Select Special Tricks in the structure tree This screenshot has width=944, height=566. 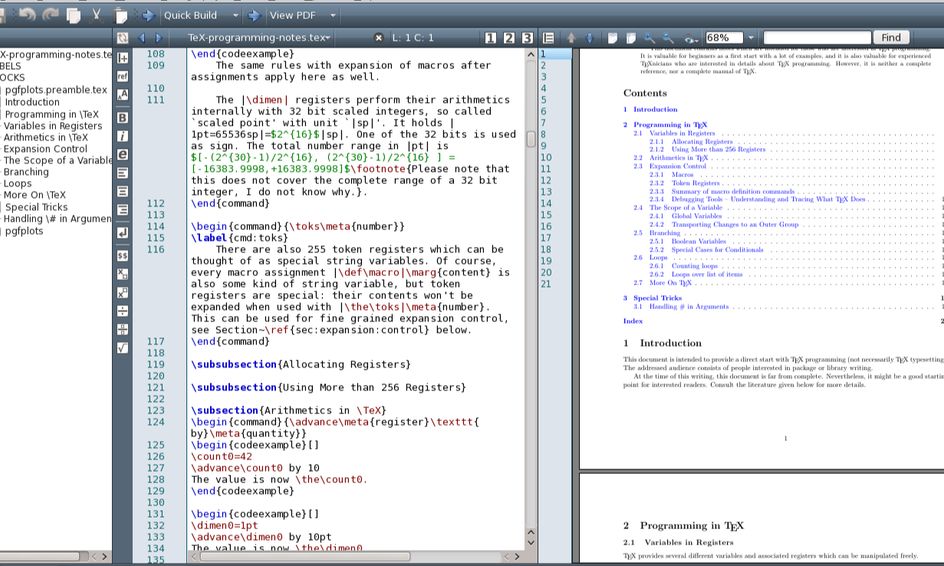click(36, 207)
